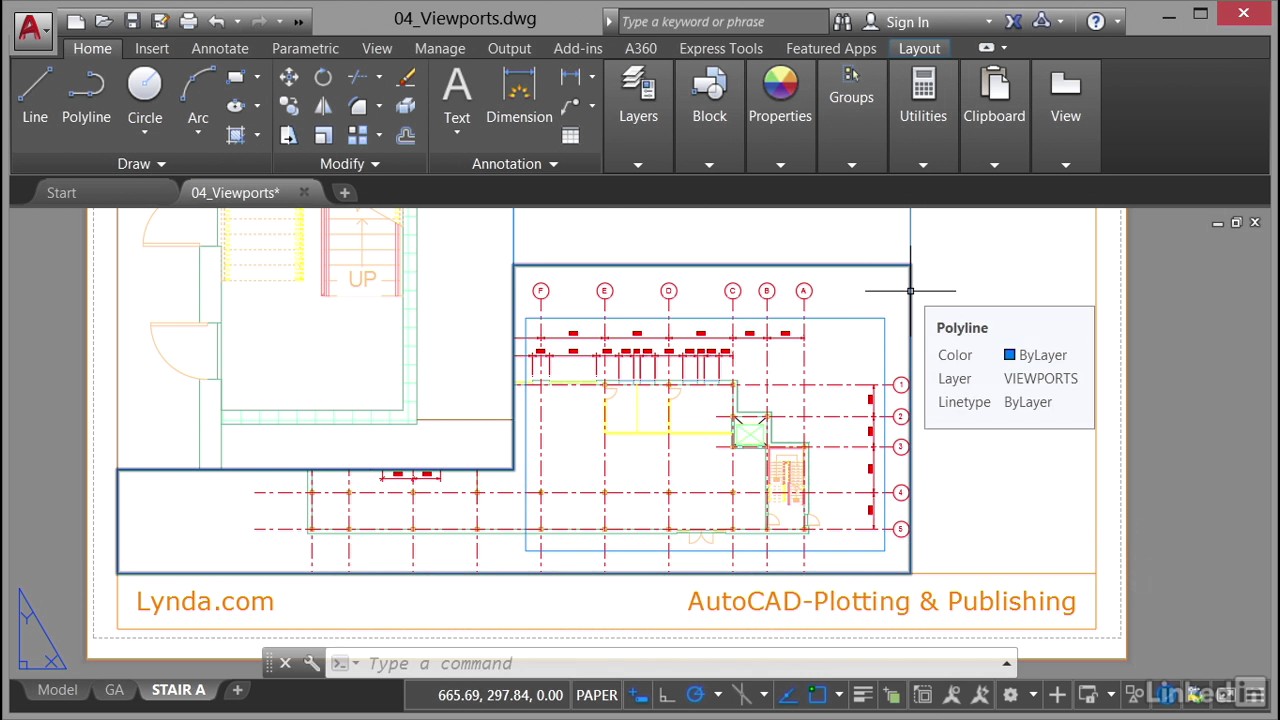Image resolution: width=1280 pixels, height=720 pixels.
Task: Open the Utilities panel button
Action: [x=923, y=97]
